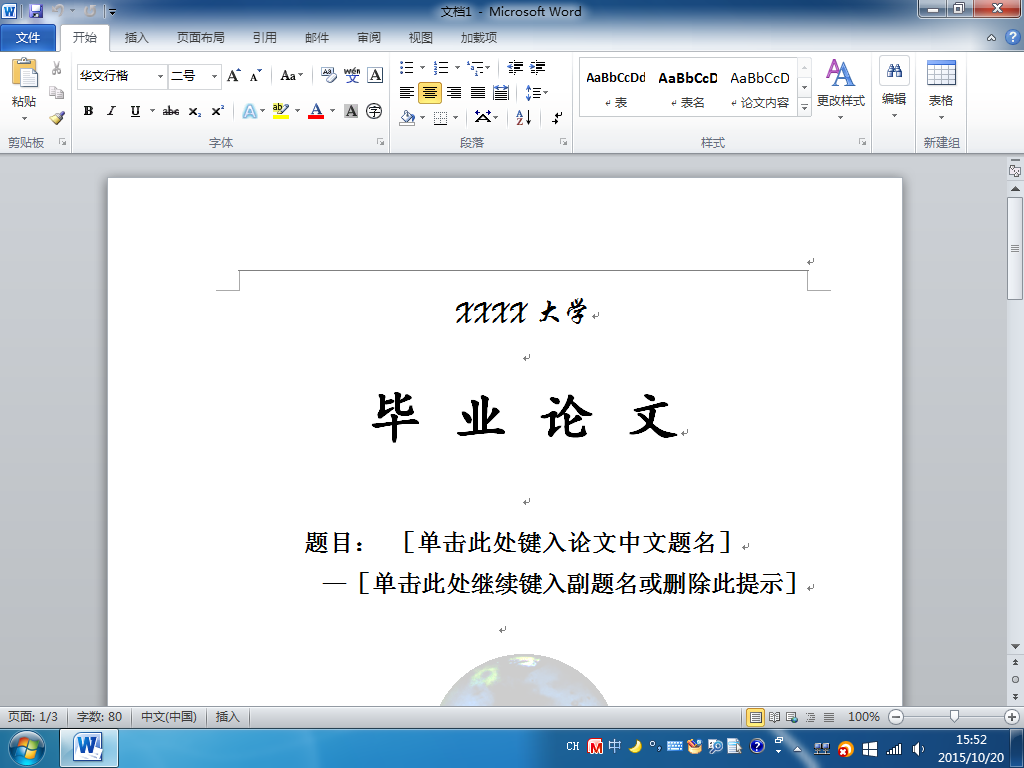Screen dimensions: 1024x768
Task: Toggle Align Right
Action: [454, 93]
